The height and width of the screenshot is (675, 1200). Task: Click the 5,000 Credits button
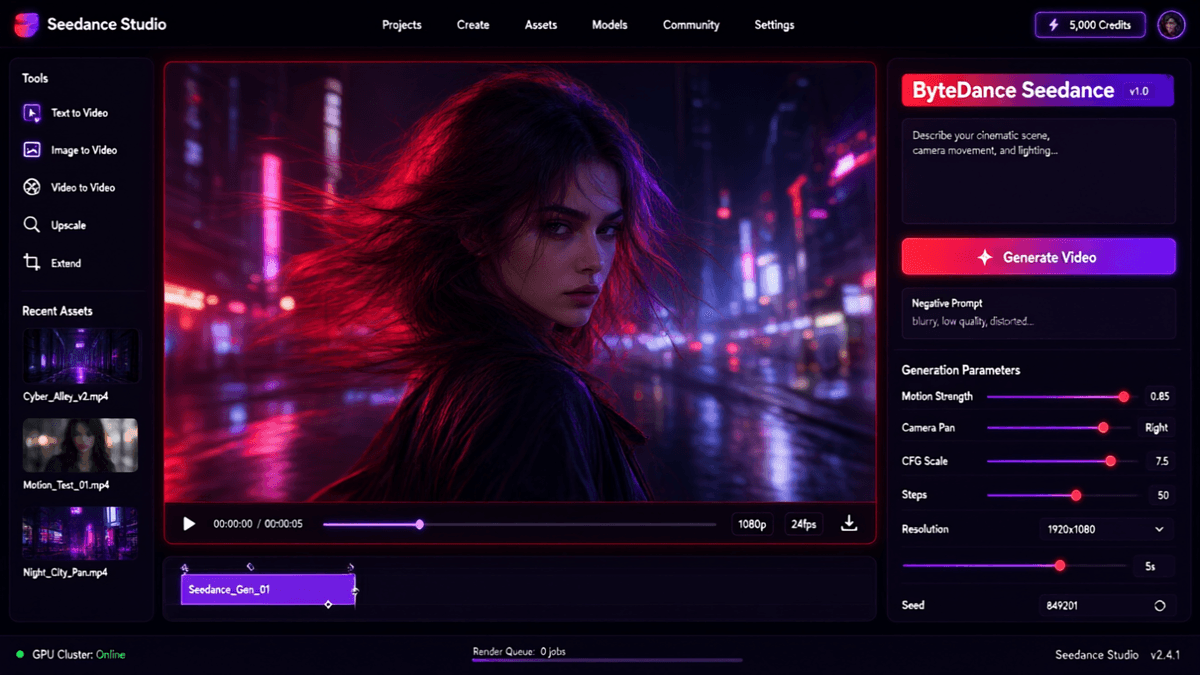coord(1090,25)
